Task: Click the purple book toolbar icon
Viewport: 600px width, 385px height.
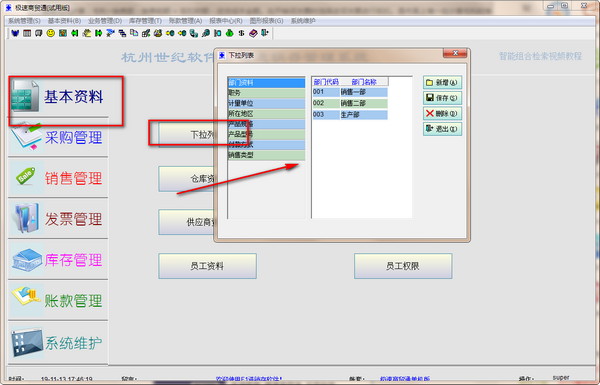Action: [x=253, y=33]
